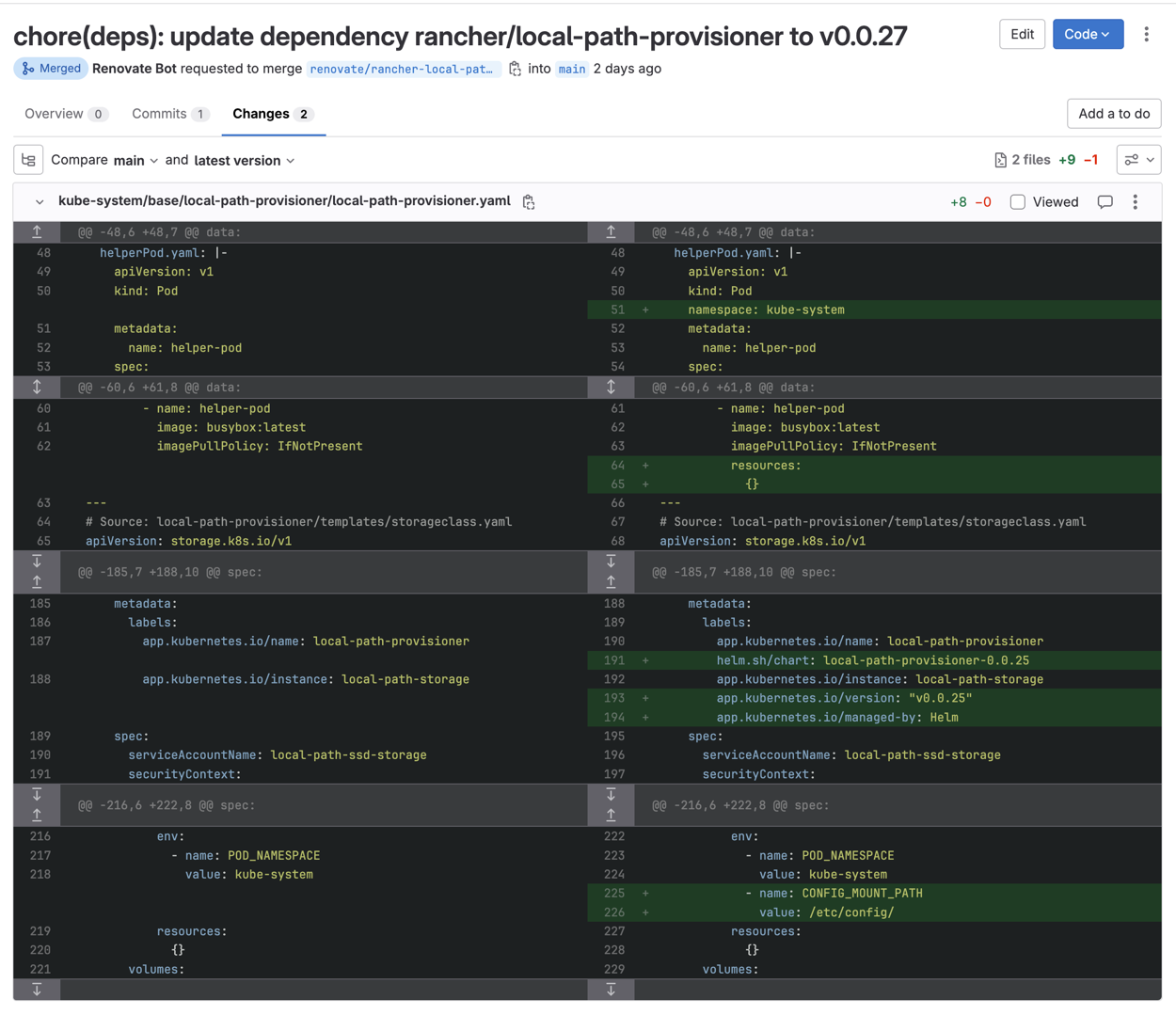
Task: Open the Compare main branch dropdown
Action: point(133,160)
